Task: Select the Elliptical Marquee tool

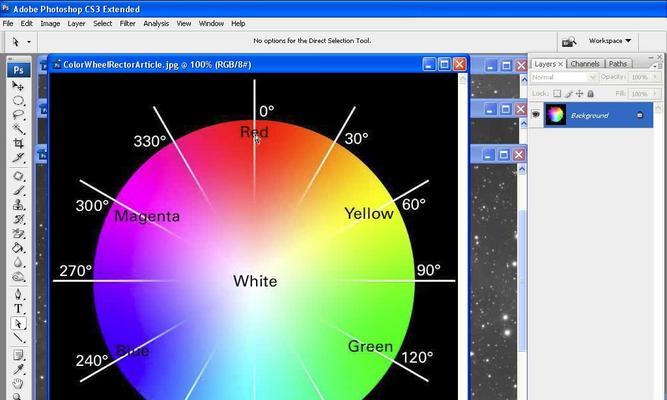Action: (x=18, y=100)
